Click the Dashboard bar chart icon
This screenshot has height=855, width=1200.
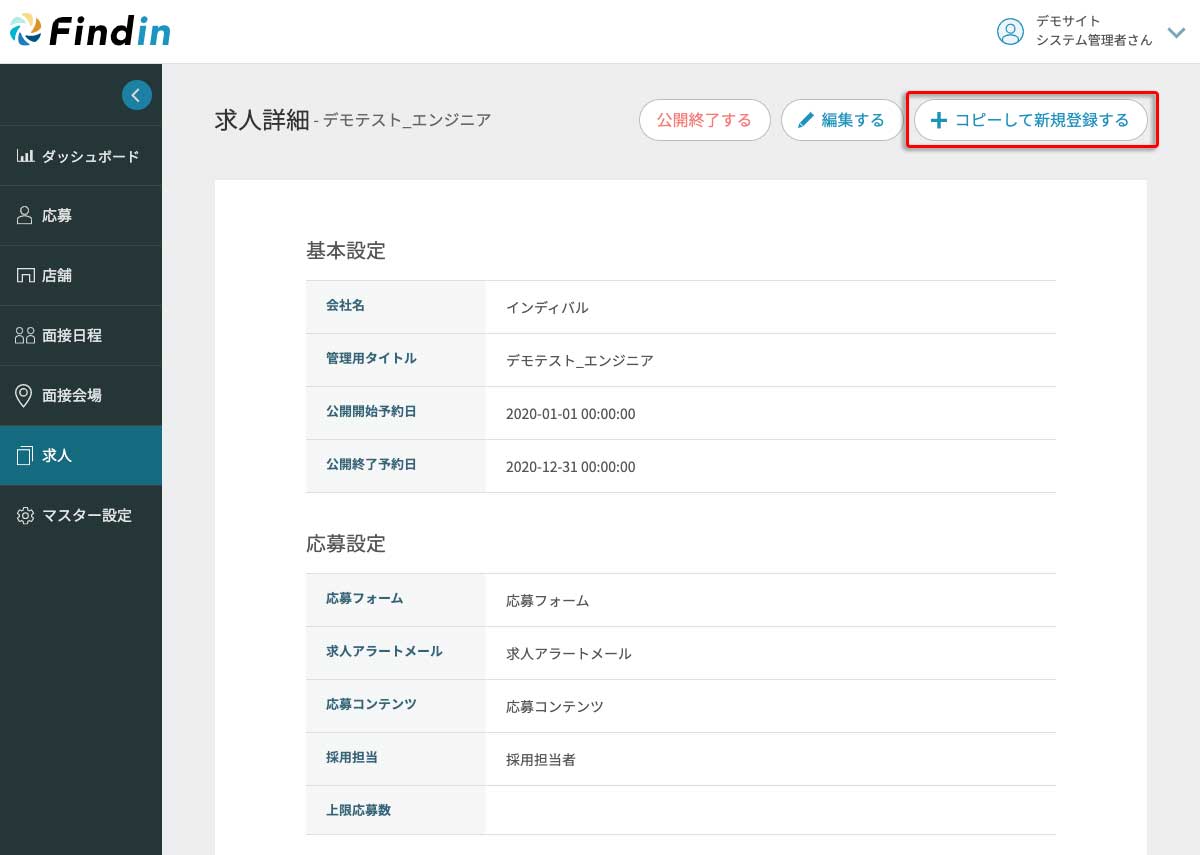(25, 156)
